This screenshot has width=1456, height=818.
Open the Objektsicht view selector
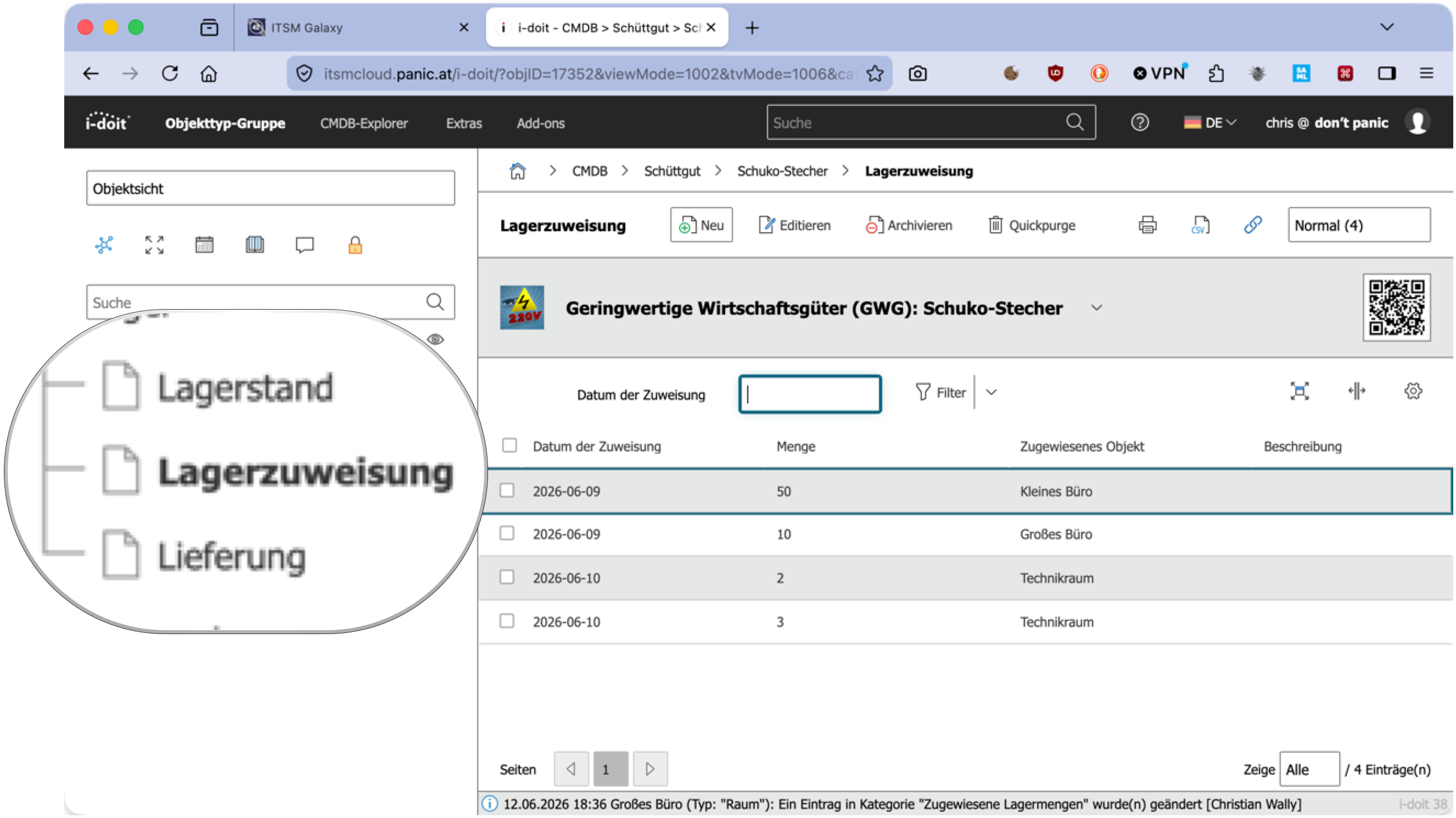(270, 188)
